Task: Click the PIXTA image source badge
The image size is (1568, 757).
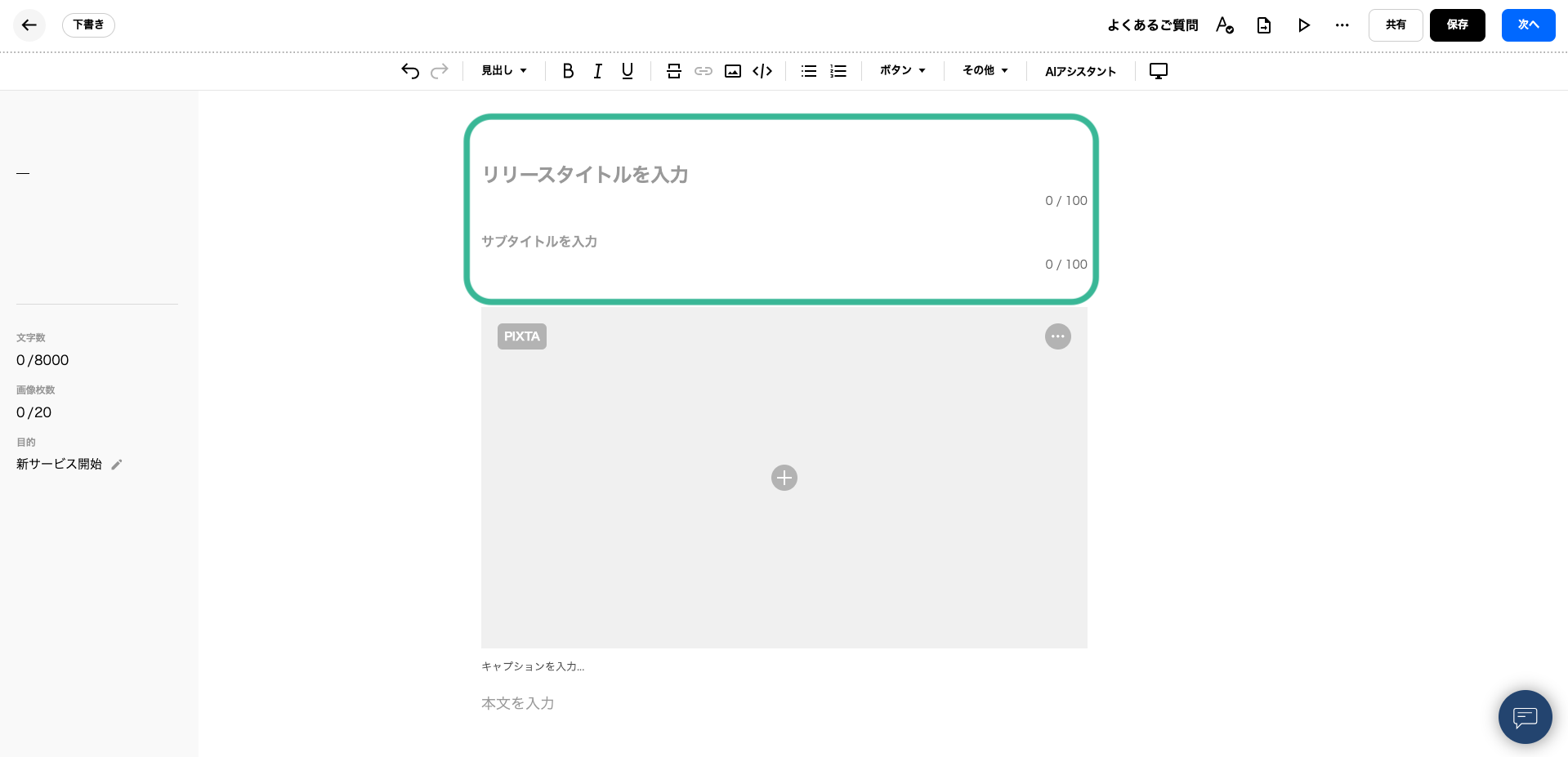Action: [x=522, y=336]
